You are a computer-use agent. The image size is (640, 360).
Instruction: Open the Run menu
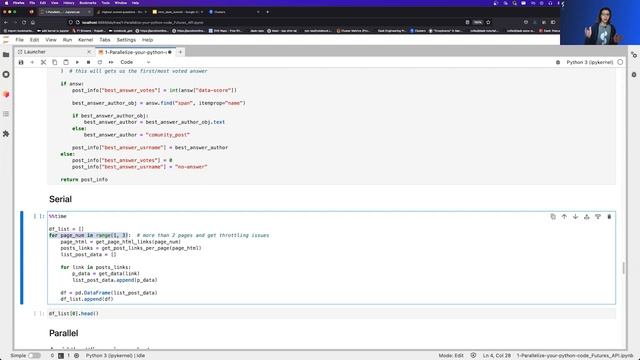67,40
